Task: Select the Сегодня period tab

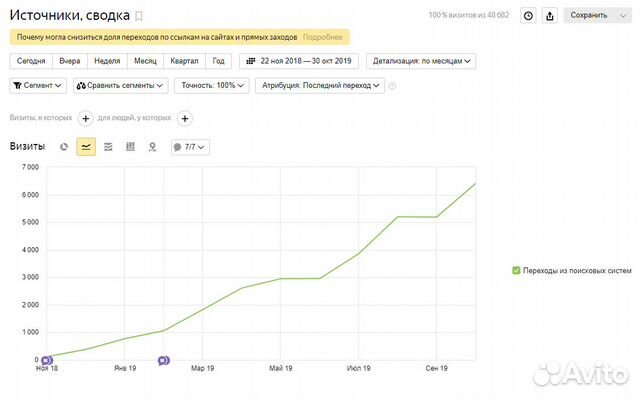Action: pyautogui.click(x=31, y=61)
